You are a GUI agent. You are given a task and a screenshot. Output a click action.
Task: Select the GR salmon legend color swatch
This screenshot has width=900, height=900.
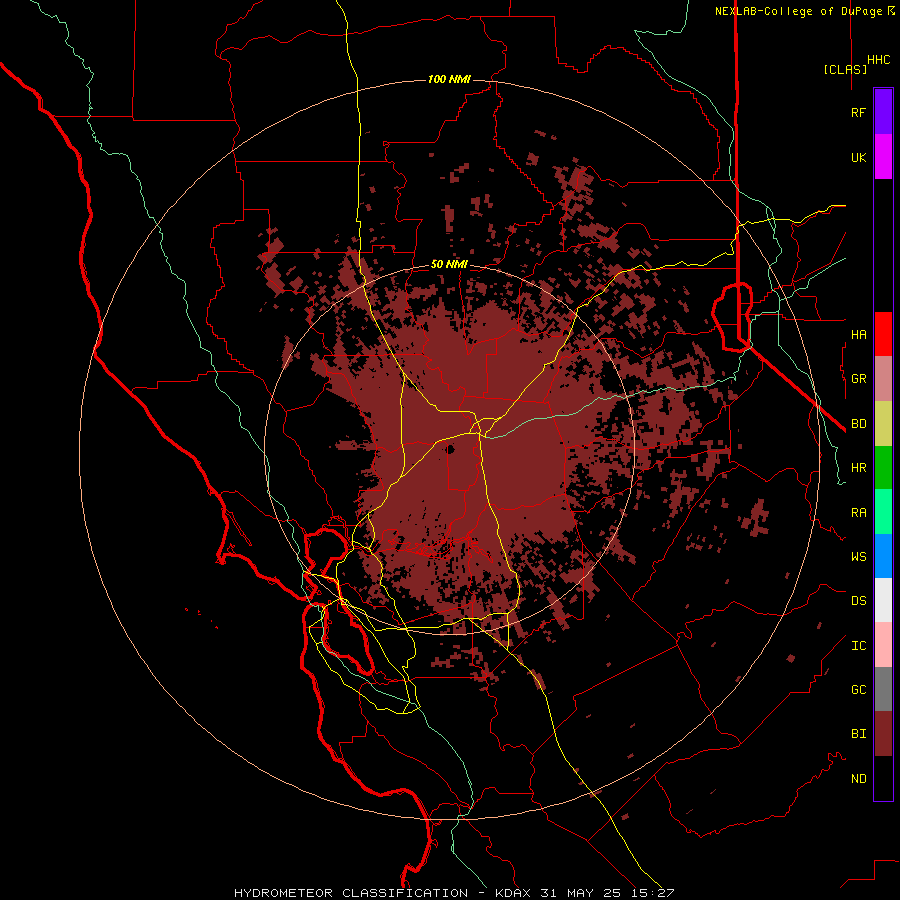point(883,379)
